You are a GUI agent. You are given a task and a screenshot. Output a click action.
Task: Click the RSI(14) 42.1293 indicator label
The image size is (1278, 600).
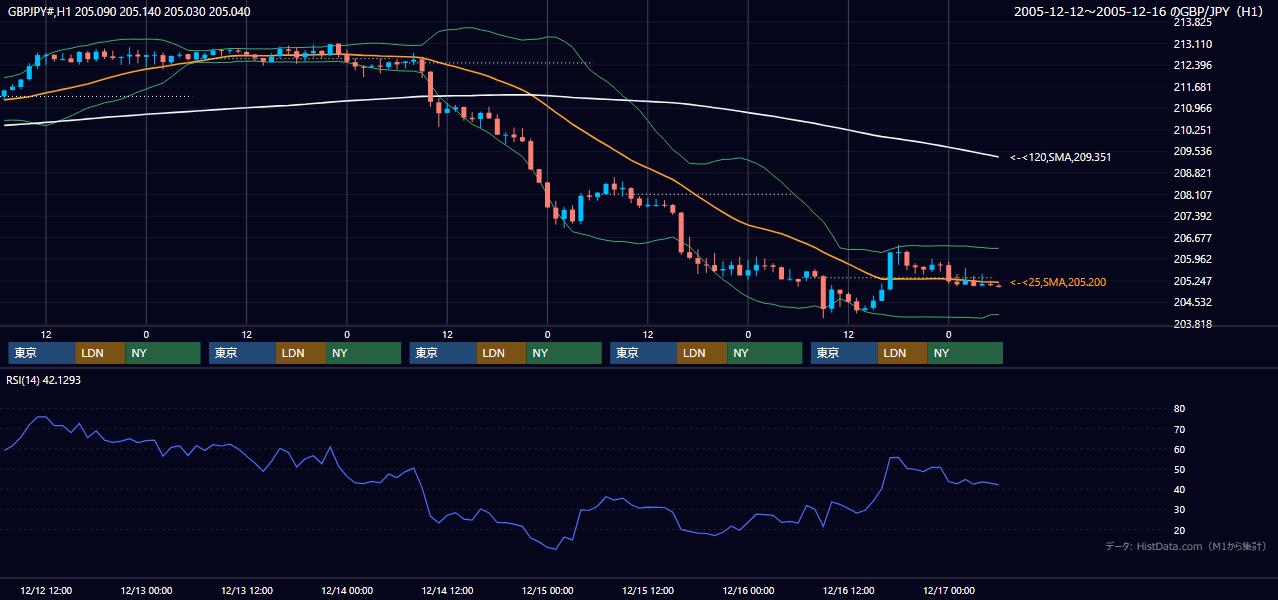point(44,380)
